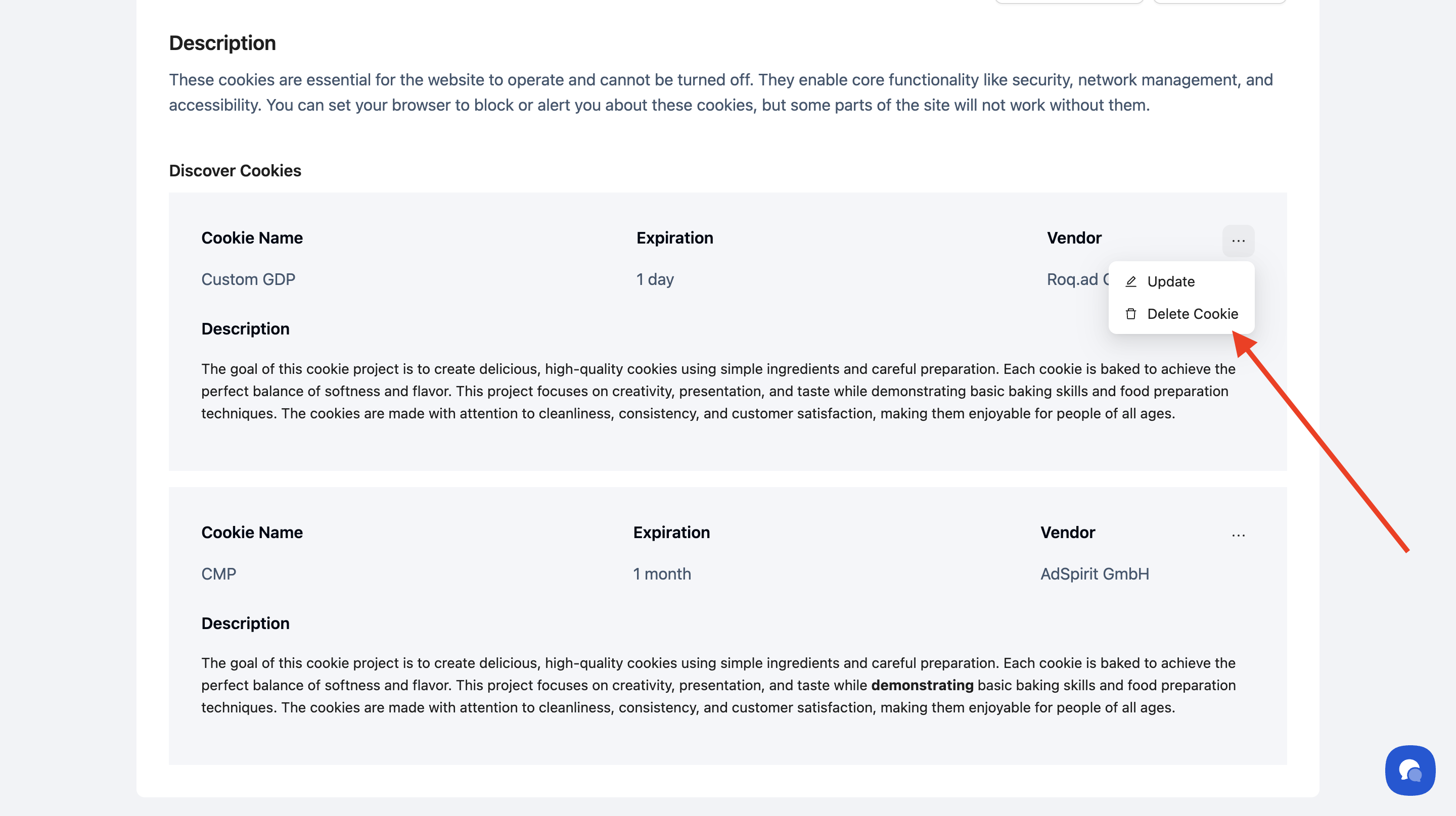Screen dimensions: 1456x816
Task: Click the "1 month" expiration value
Action: (662, 574)
